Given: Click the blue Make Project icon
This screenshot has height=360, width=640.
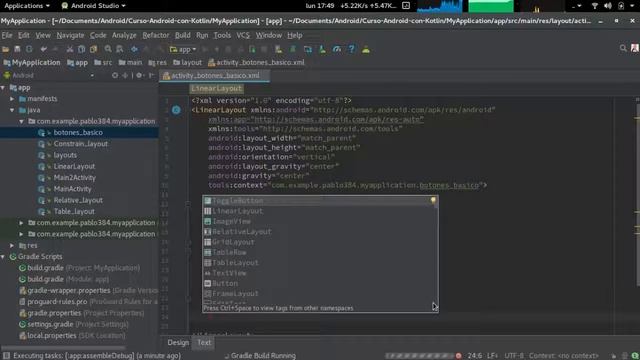Looking at the screenshot, I should point(134,49).
